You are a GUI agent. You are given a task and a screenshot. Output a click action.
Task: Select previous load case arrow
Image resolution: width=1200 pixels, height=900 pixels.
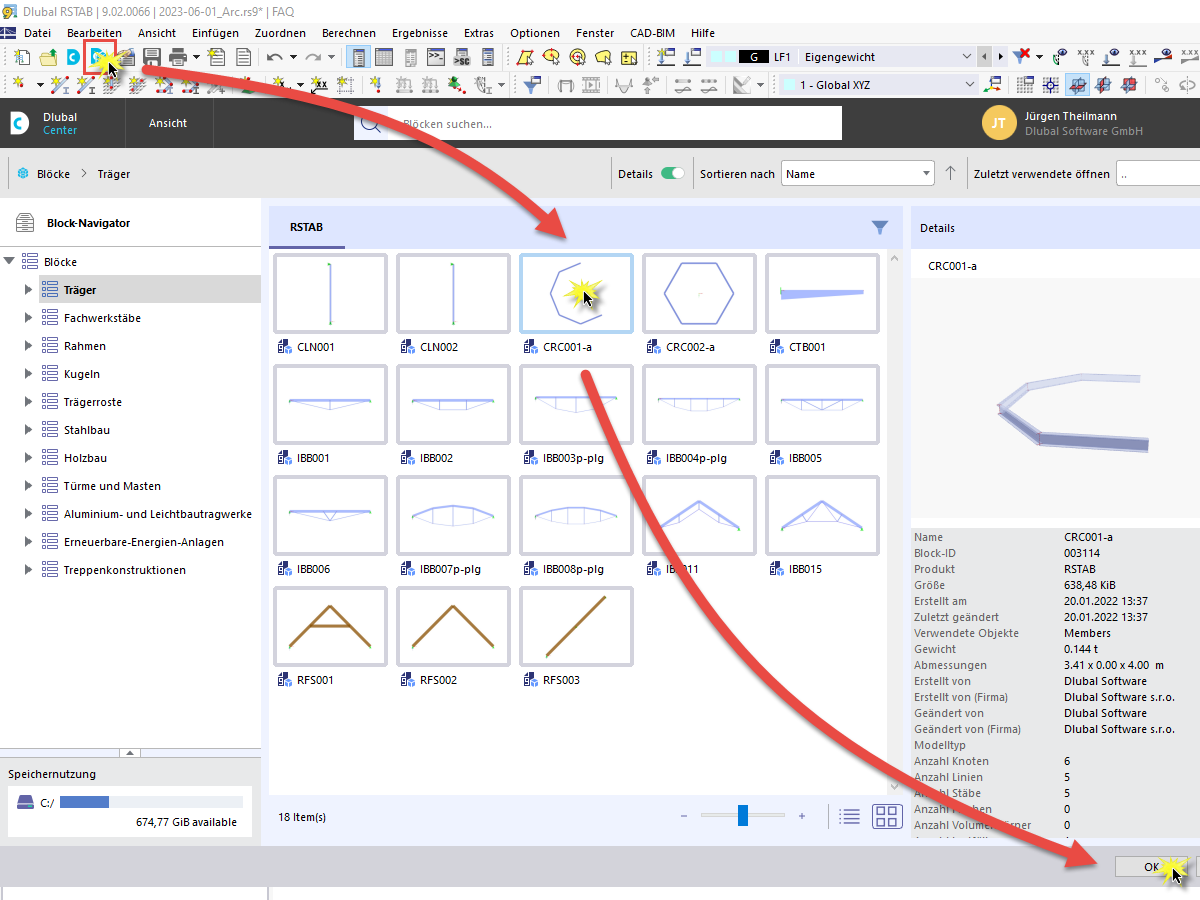tap(985, 57)
